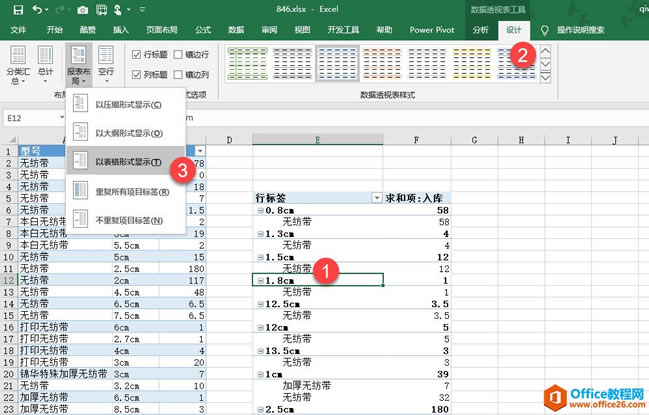Collapse the 12.5cm pivot group
Viewport: 649px width, 415px height.
[x=260, y=304]
